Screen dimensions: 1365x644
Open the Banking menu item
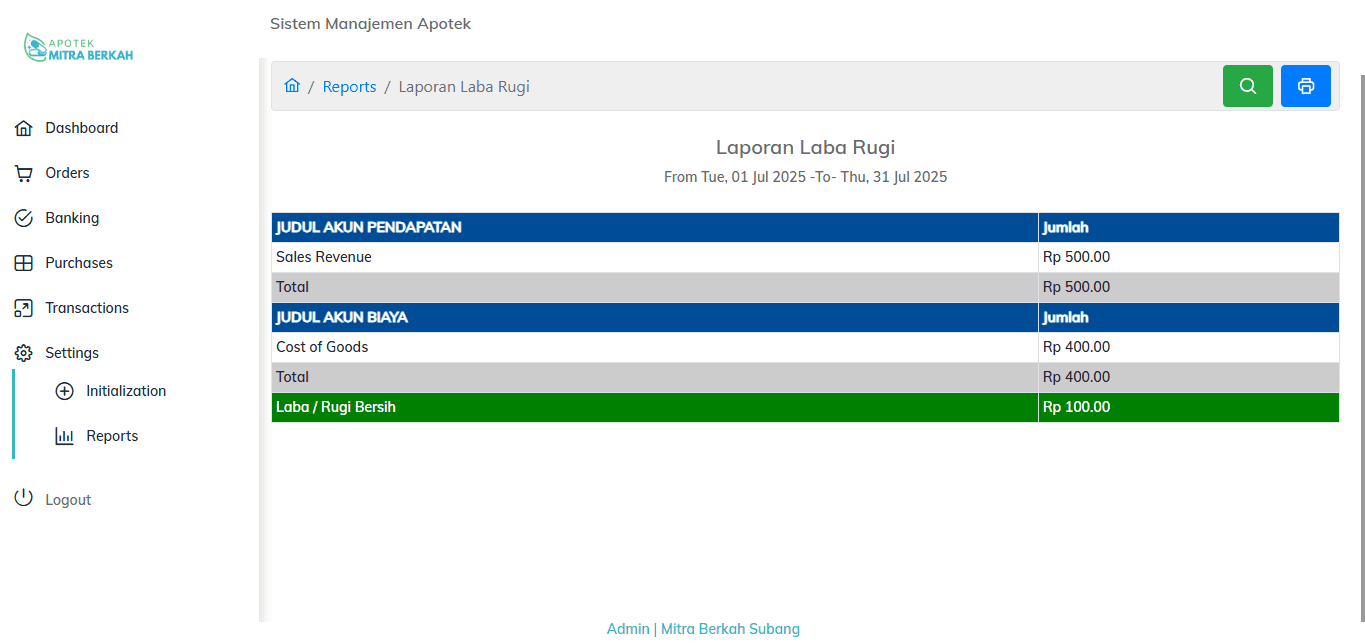click(x=72, y=218)
